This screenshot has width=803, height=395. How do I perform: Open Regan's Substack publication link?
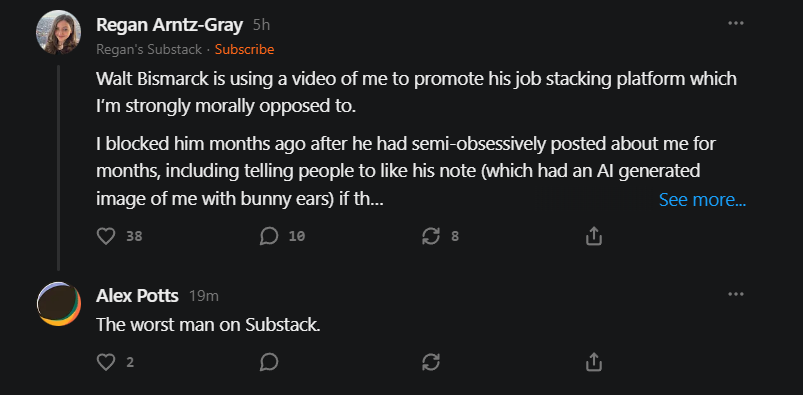click(149, 49)
